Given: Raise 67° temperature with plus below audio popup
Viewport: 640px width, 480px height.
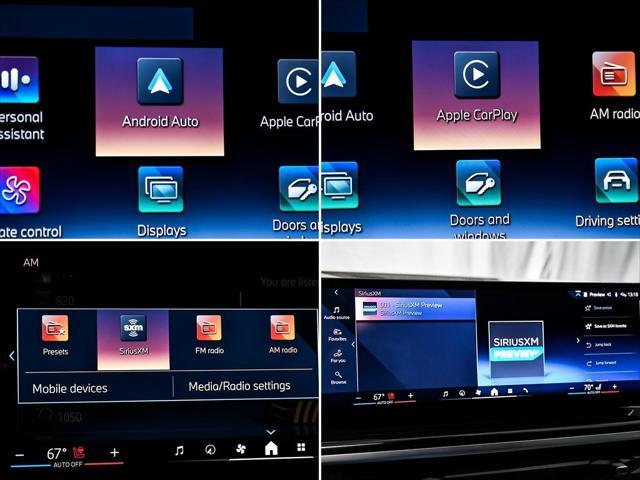Looking at the screenshot, I should point(115,452).
